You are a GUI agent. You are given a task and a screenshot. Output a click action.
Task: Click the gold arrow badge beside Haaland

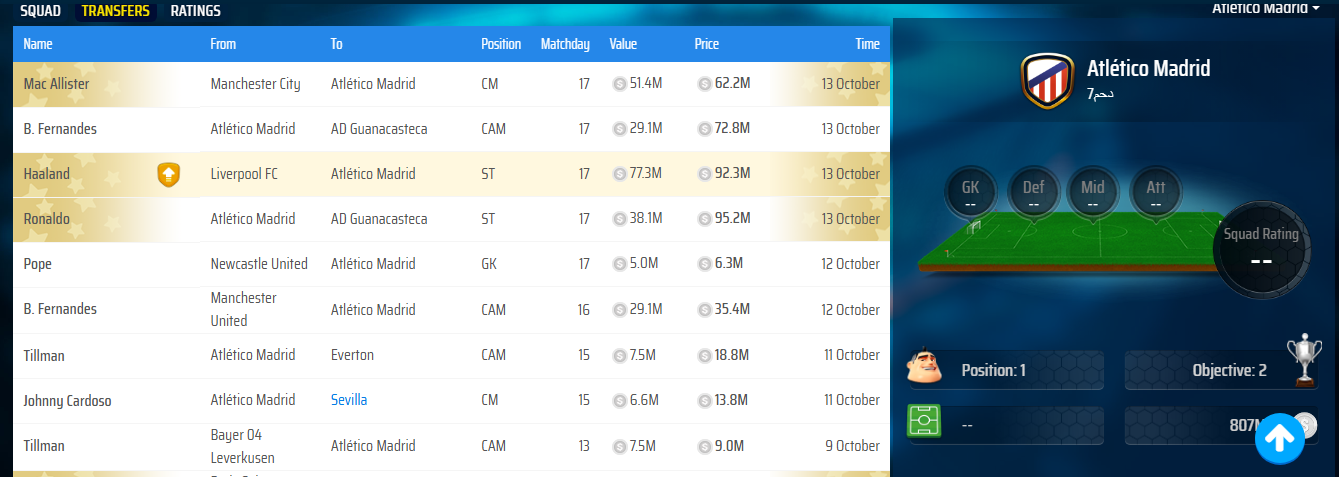(169, 174)
